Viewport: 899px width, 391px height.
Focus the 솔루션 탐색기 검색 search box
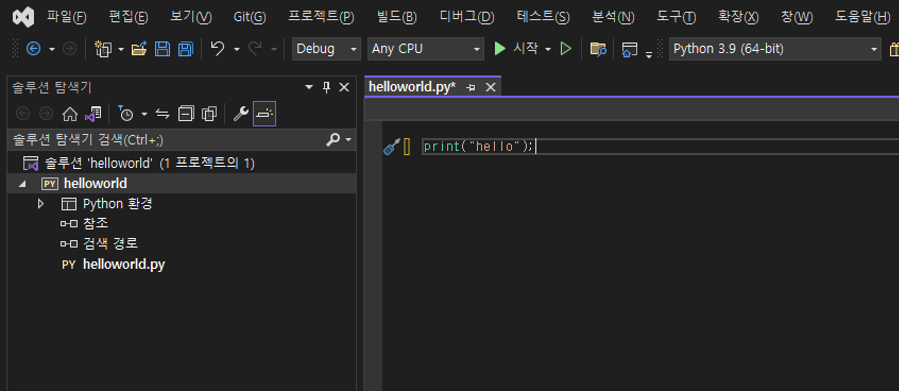(x=166, y=140)
